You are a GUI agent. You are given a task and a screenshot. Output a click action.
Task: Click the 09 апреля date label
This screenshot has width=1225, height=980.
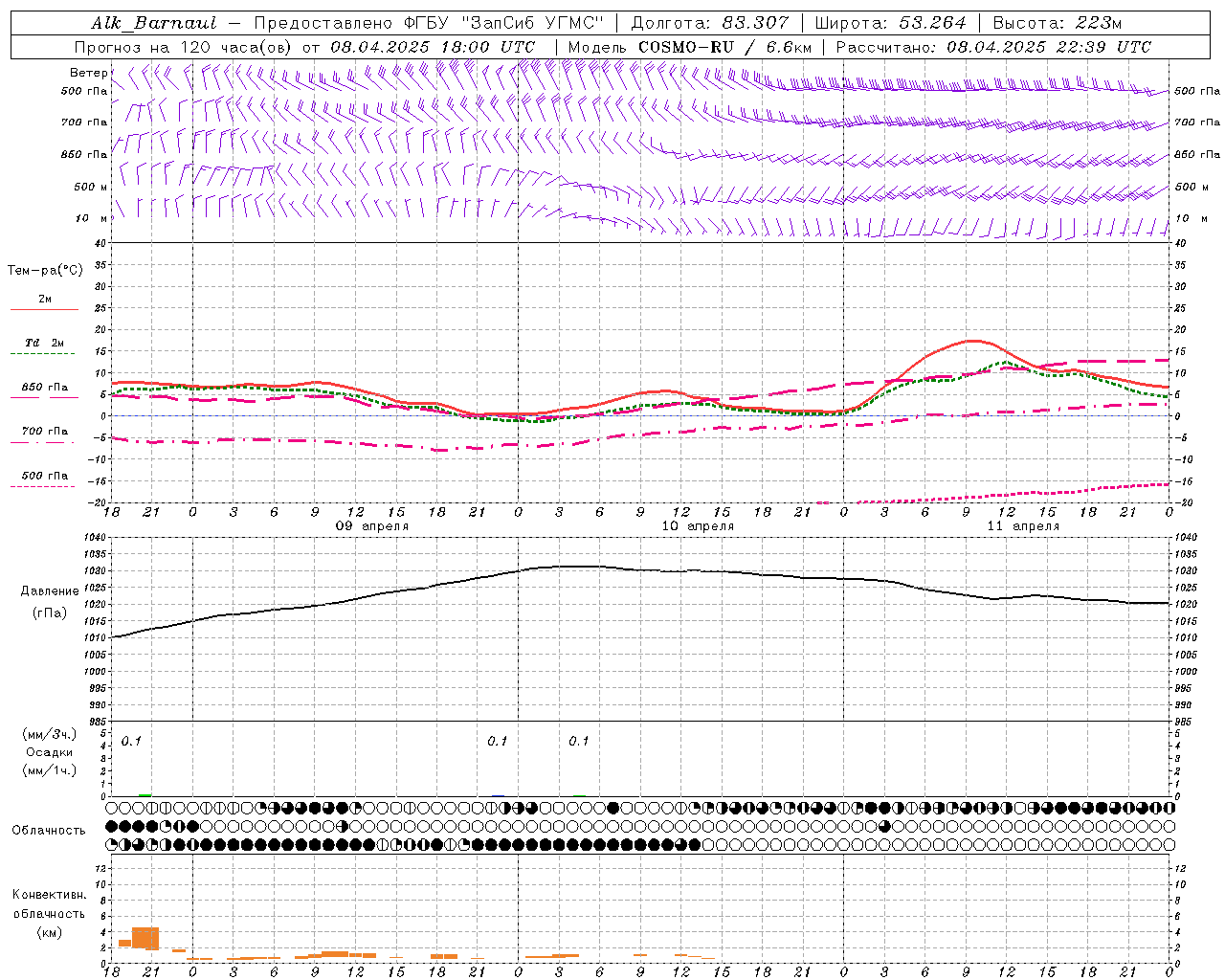tap(372, 526)
